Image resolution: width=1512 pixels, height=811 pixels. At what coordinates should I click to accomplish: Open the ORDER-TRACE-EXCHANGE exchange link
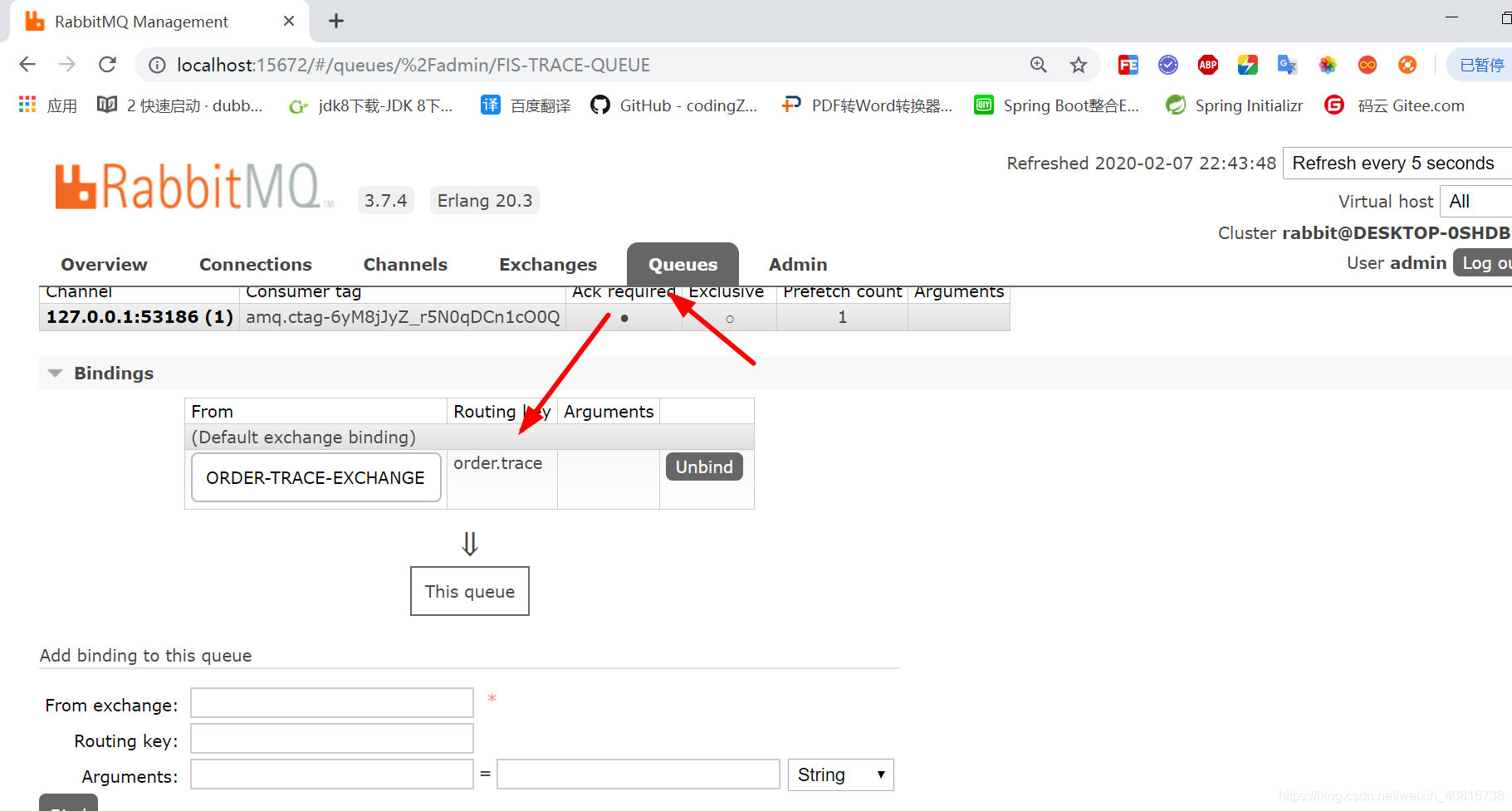click(316, 477)
